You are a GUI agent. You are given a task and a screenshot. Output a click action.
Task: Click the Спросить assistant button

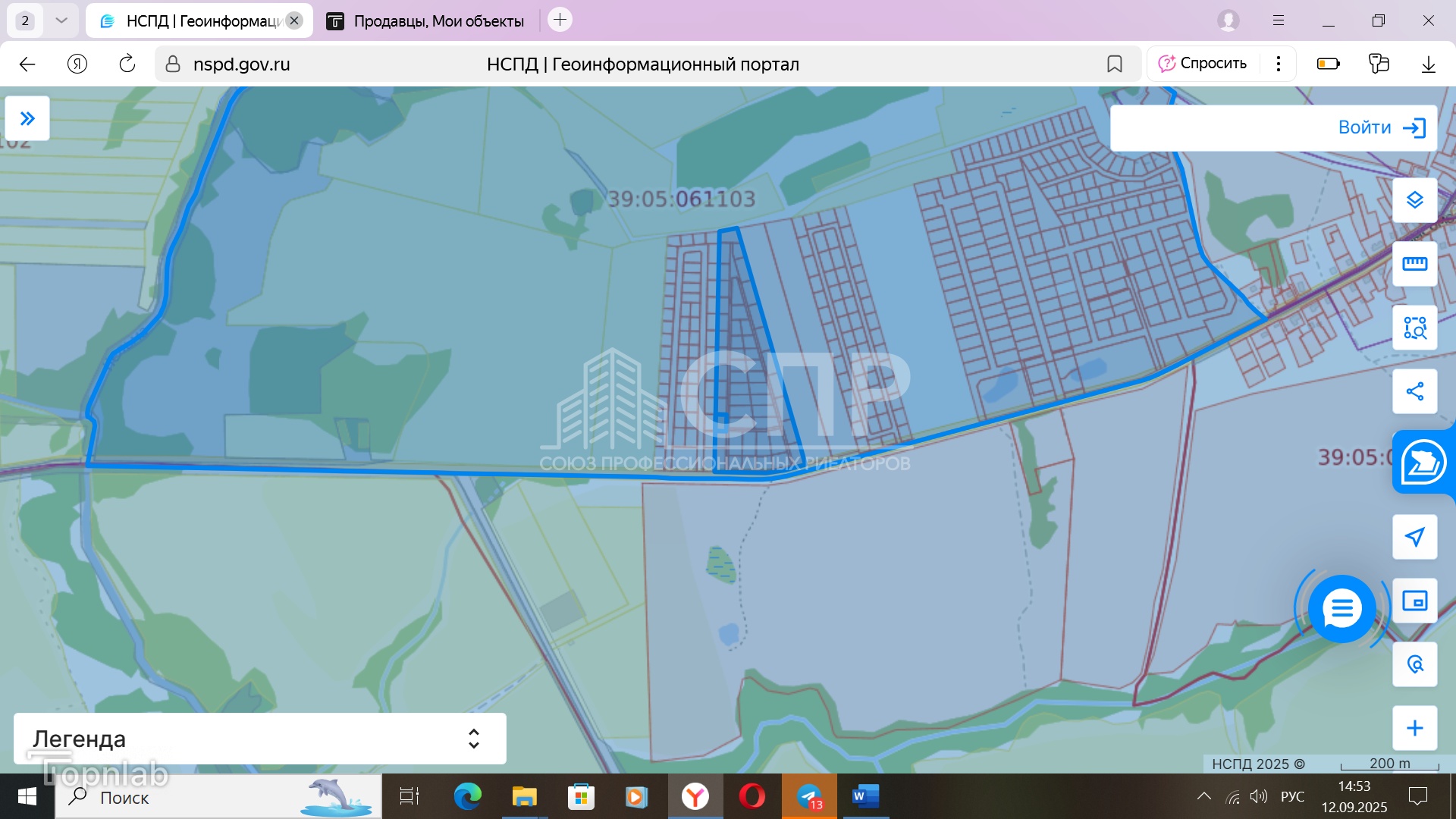(x=1203, y=64)
